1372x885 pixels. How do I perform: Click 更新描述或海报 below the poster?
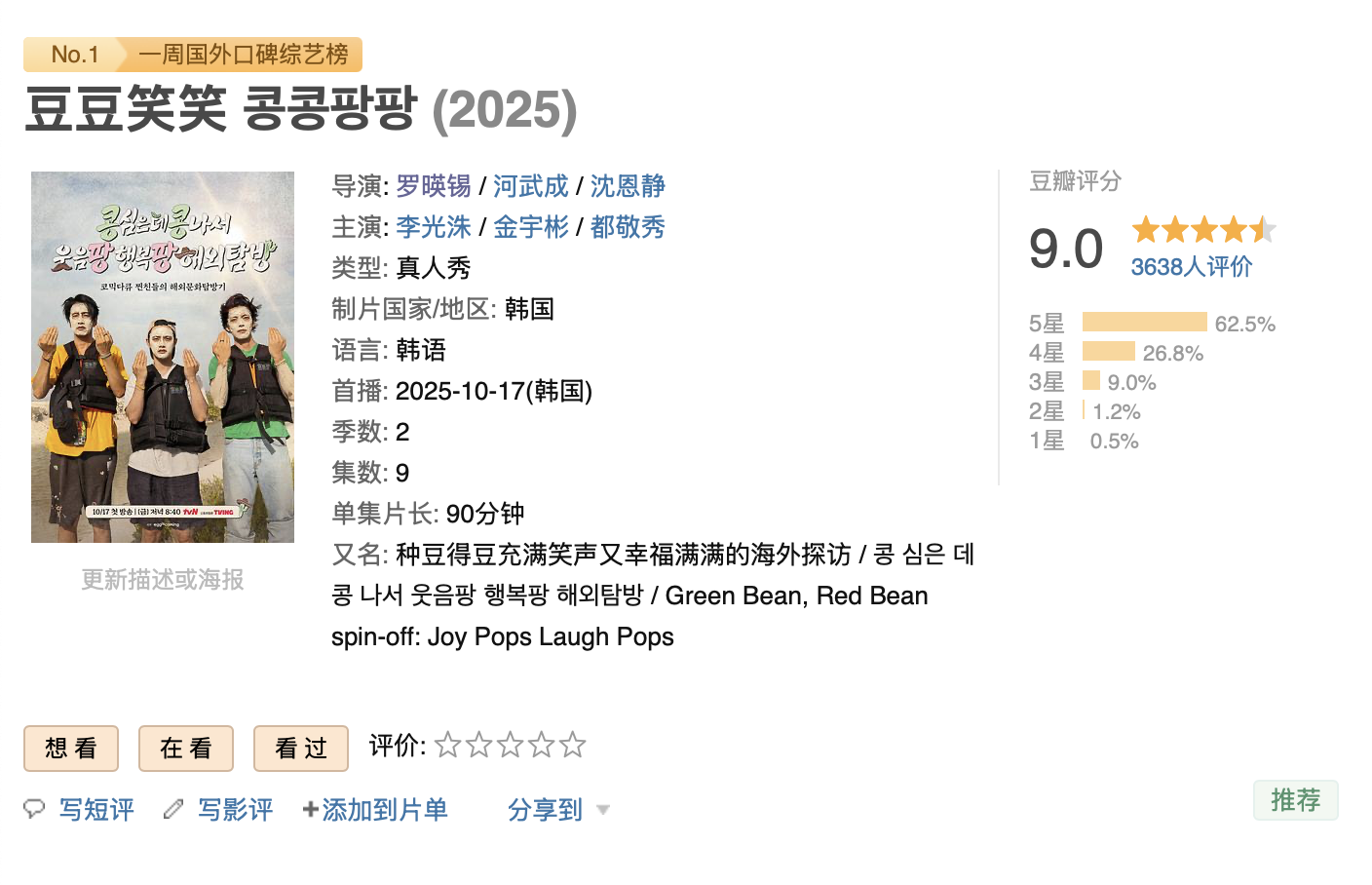click(163, 580)
